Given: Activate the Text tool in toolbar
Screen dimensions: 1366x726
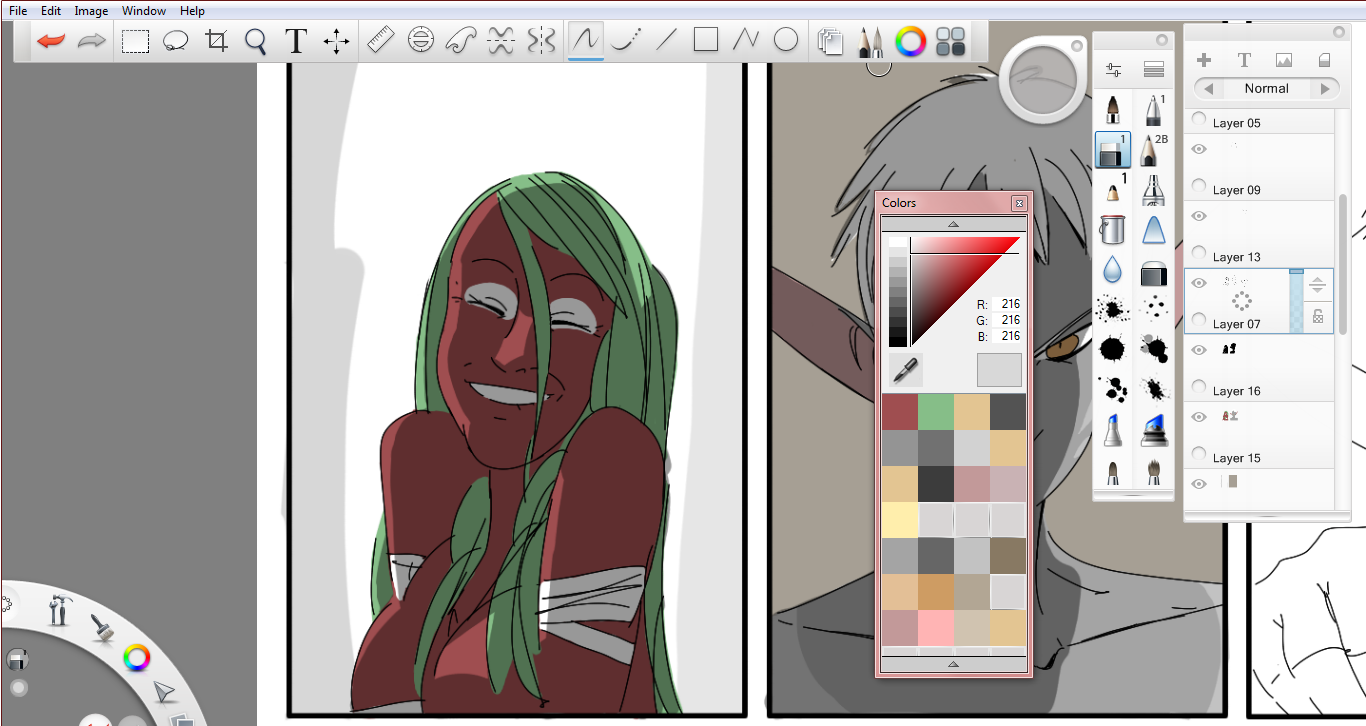Looking at the screenshot, I should click(x=296, y=41).
